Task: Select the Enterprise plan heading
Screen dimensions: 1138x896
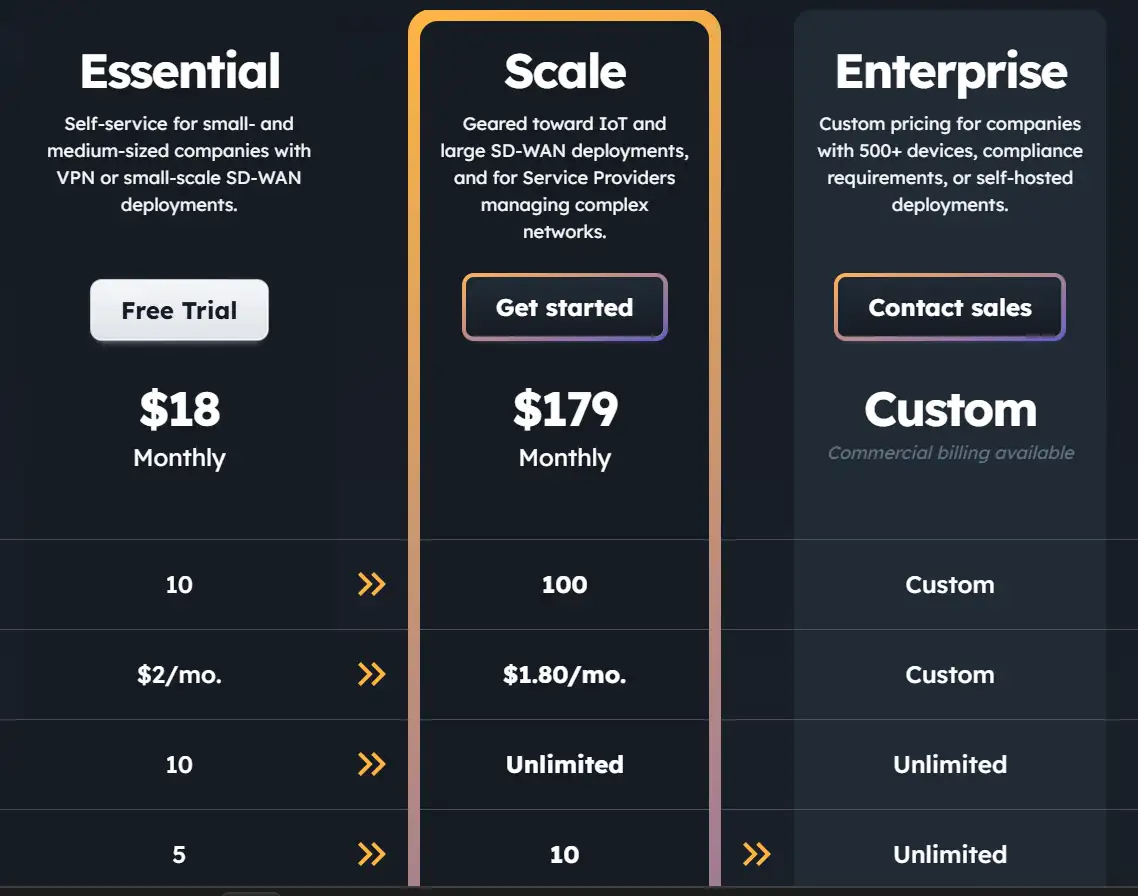Action: pos(951,71)
